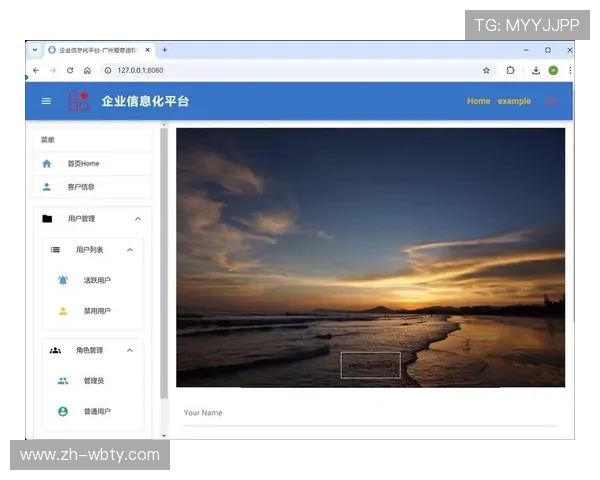Click the green account icon beside 普通用户
This screenshot has width=600, height=480.
coord(63,411)
